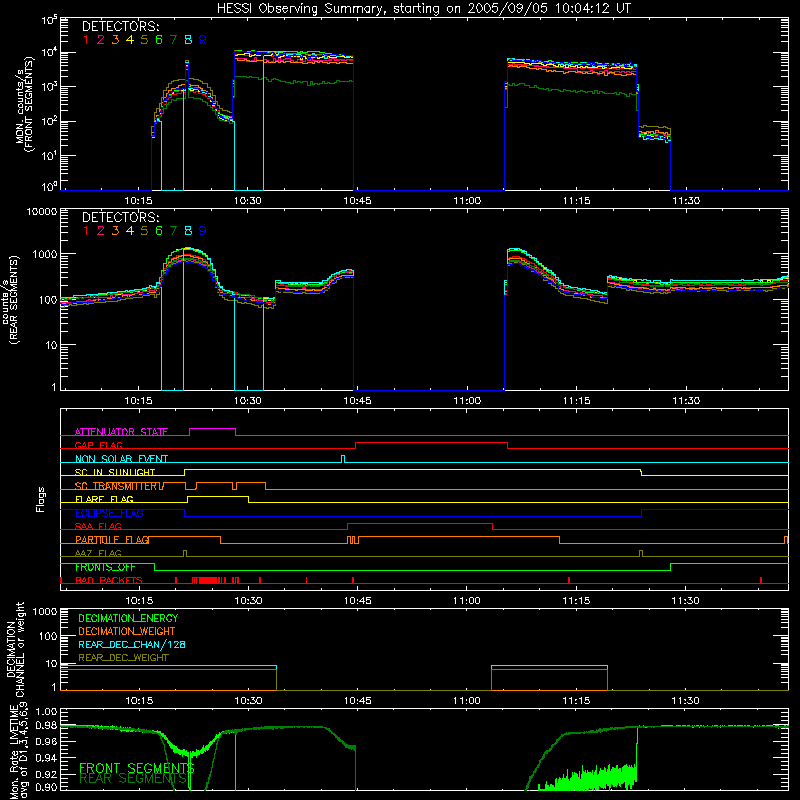Click the 10000 y-axis value of rear segments plot
The image size is (800, 800).
[42, 212]
